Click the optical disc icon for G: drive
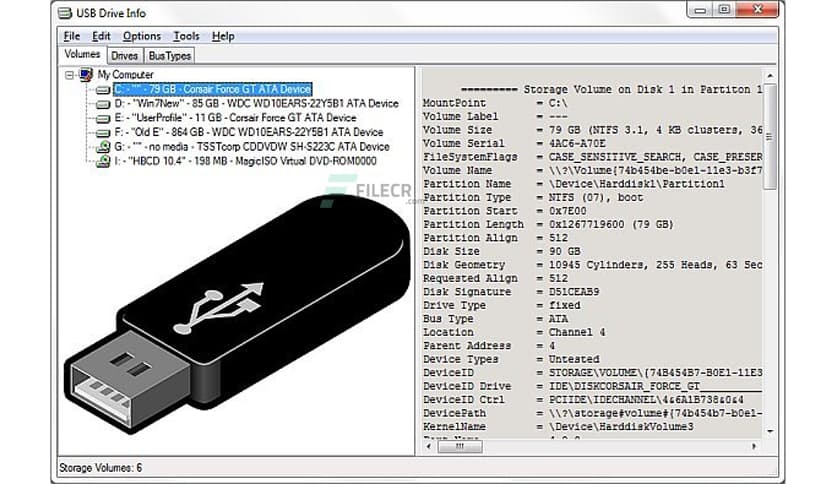Screen dimensions: 836x484 click(x=103, y=147)
